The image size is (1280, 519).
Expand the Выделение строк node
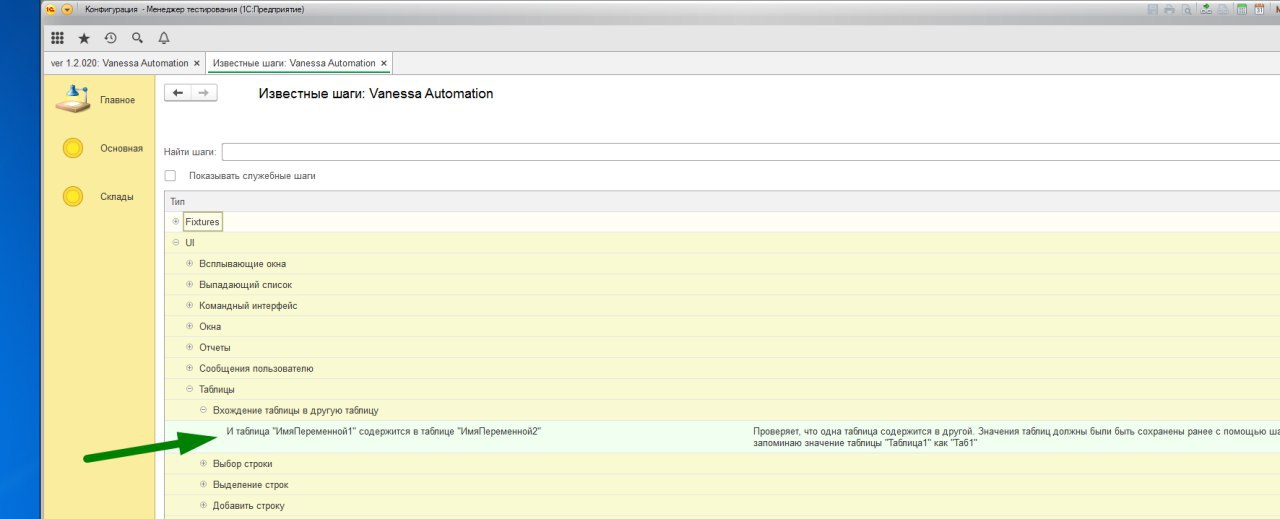click(x=203, y=484)
